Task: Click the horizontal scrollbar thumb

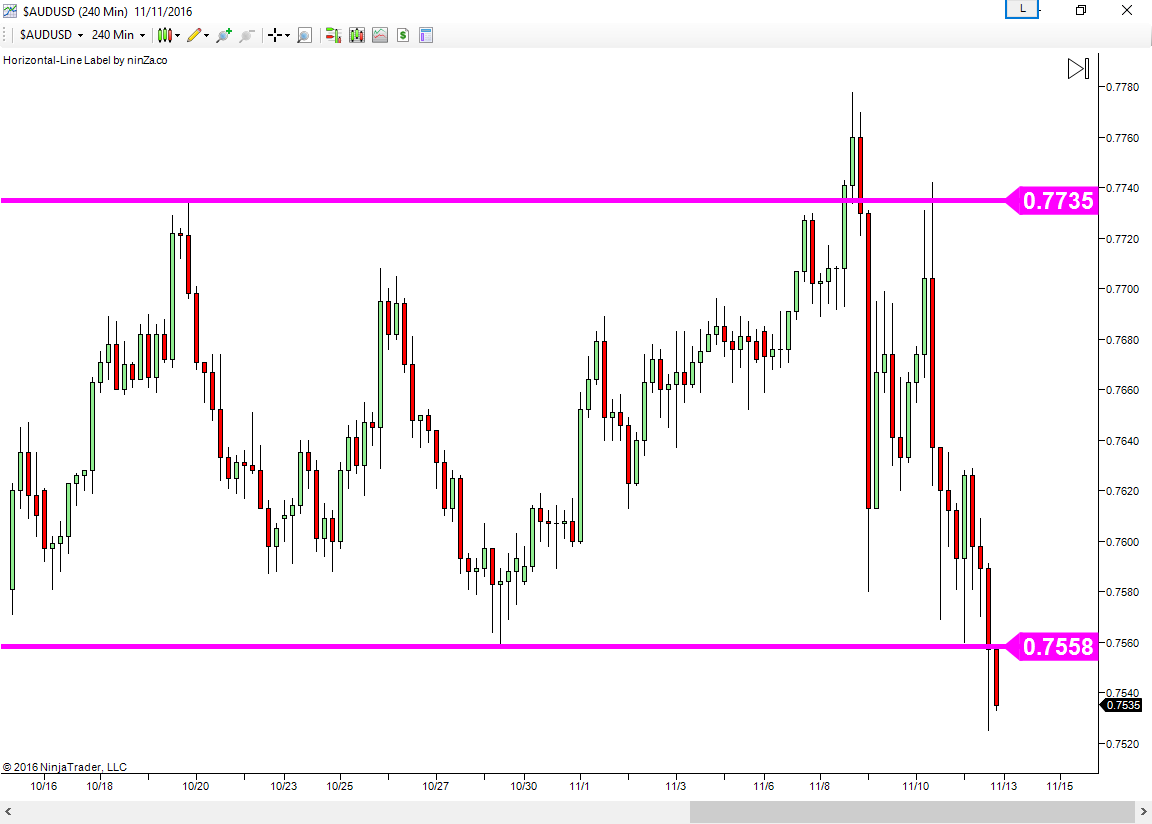Action: click(x=912, y=812)
